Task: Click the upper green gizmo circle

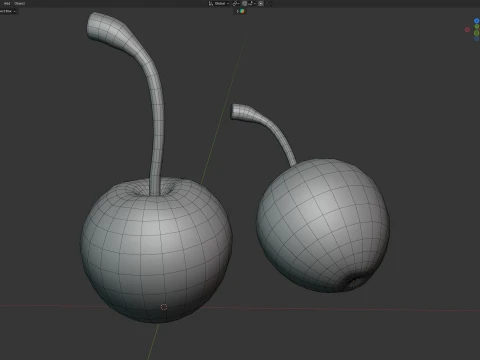Action: (x=477, y=26)
